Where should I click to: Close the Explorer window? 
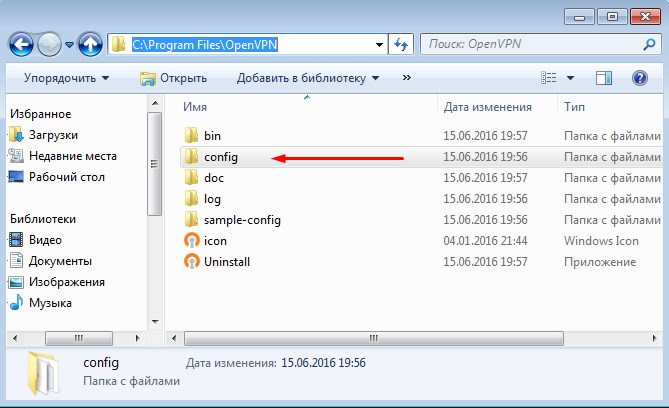(645, 17)
